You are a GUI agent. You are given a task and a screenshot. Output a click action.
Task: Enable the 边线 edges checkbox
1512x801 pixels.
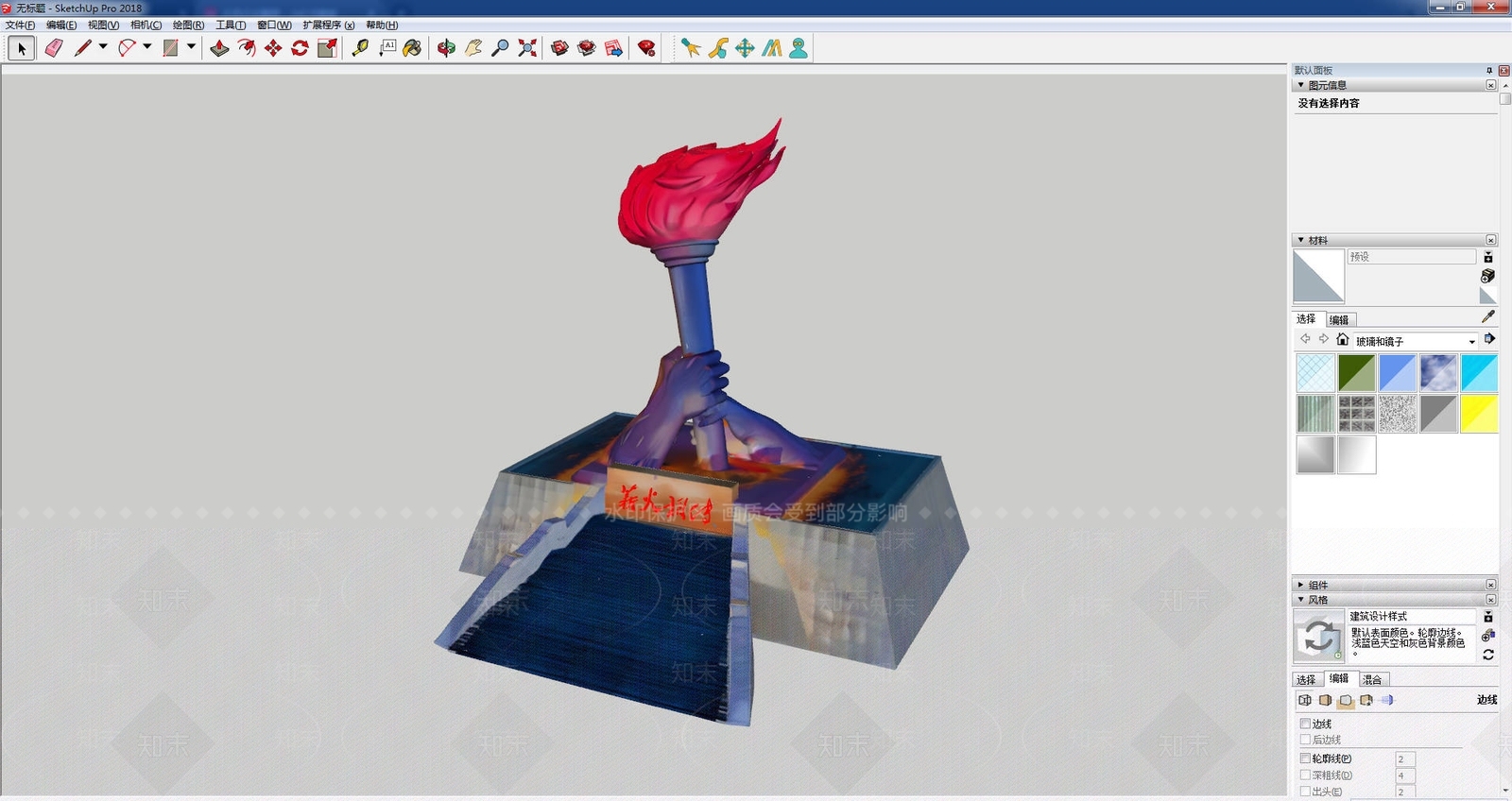(x=1305, y=724)
